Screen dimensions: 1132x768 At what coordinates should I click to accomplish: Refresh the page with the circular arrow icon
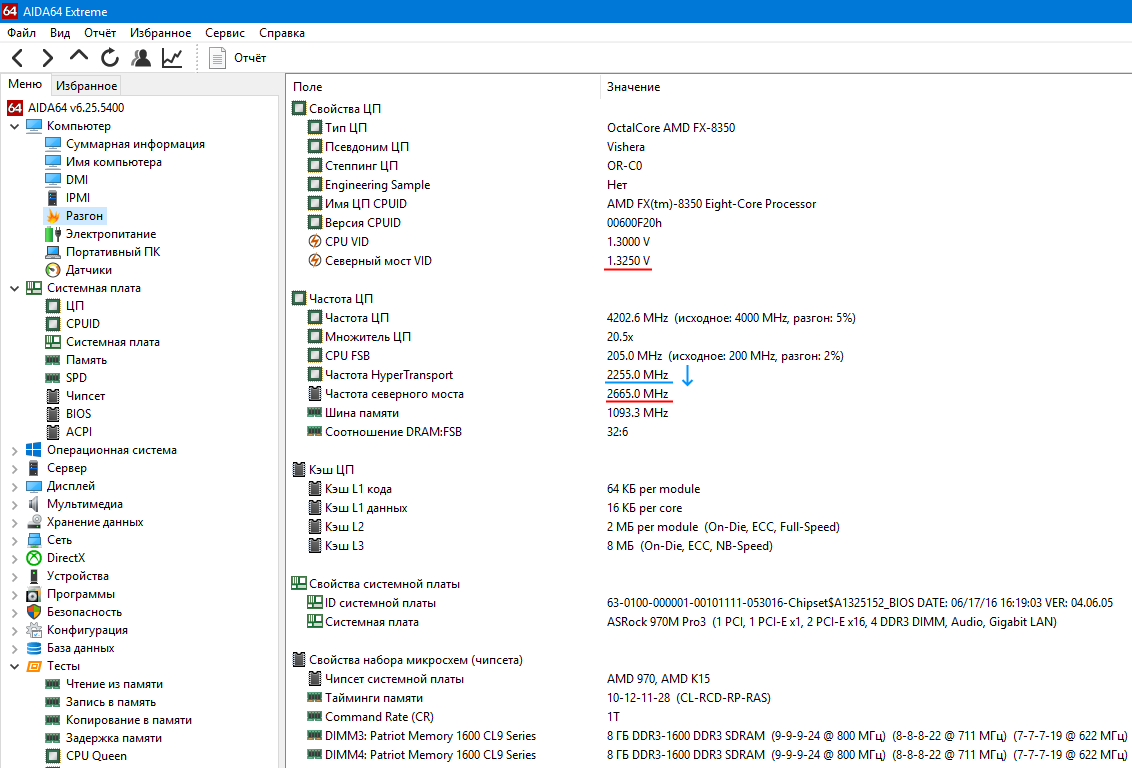[x=110, y=58]
